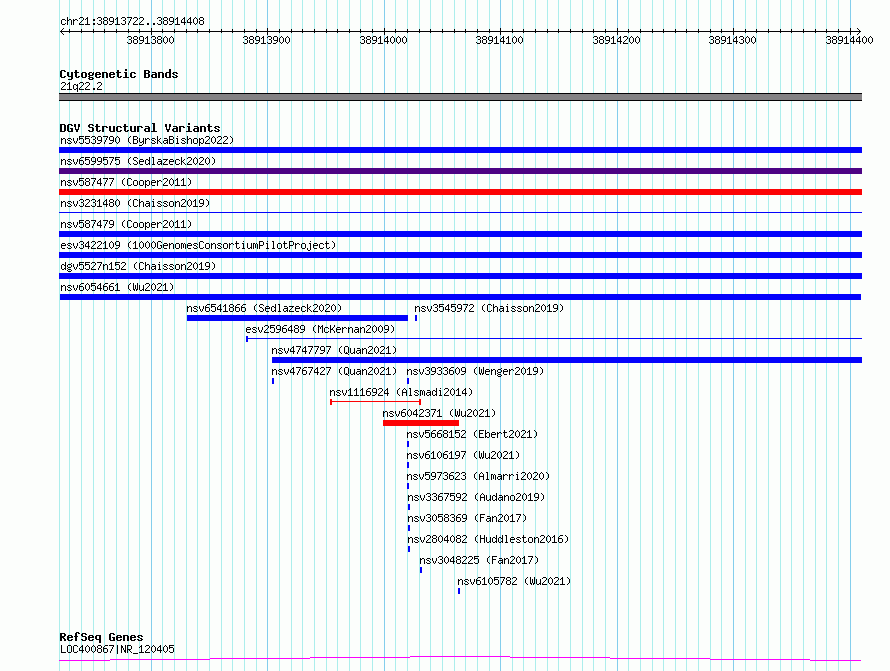The image size is (890, 671).
Task: Click nsv3058369 (Fan2017) label
Action: (467, 518)
